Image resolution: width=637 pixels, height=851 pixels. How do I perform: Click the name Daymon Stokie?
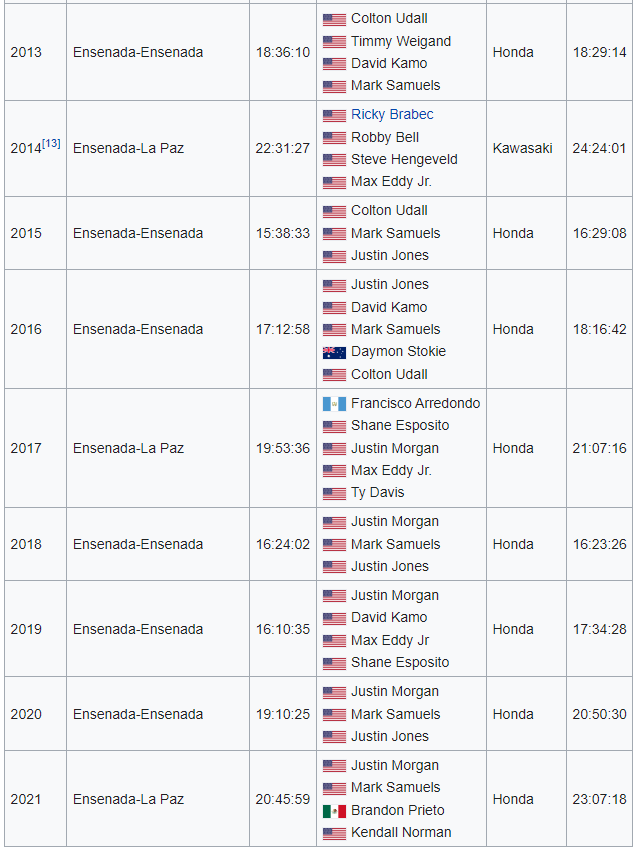click(x=398, y=351)
